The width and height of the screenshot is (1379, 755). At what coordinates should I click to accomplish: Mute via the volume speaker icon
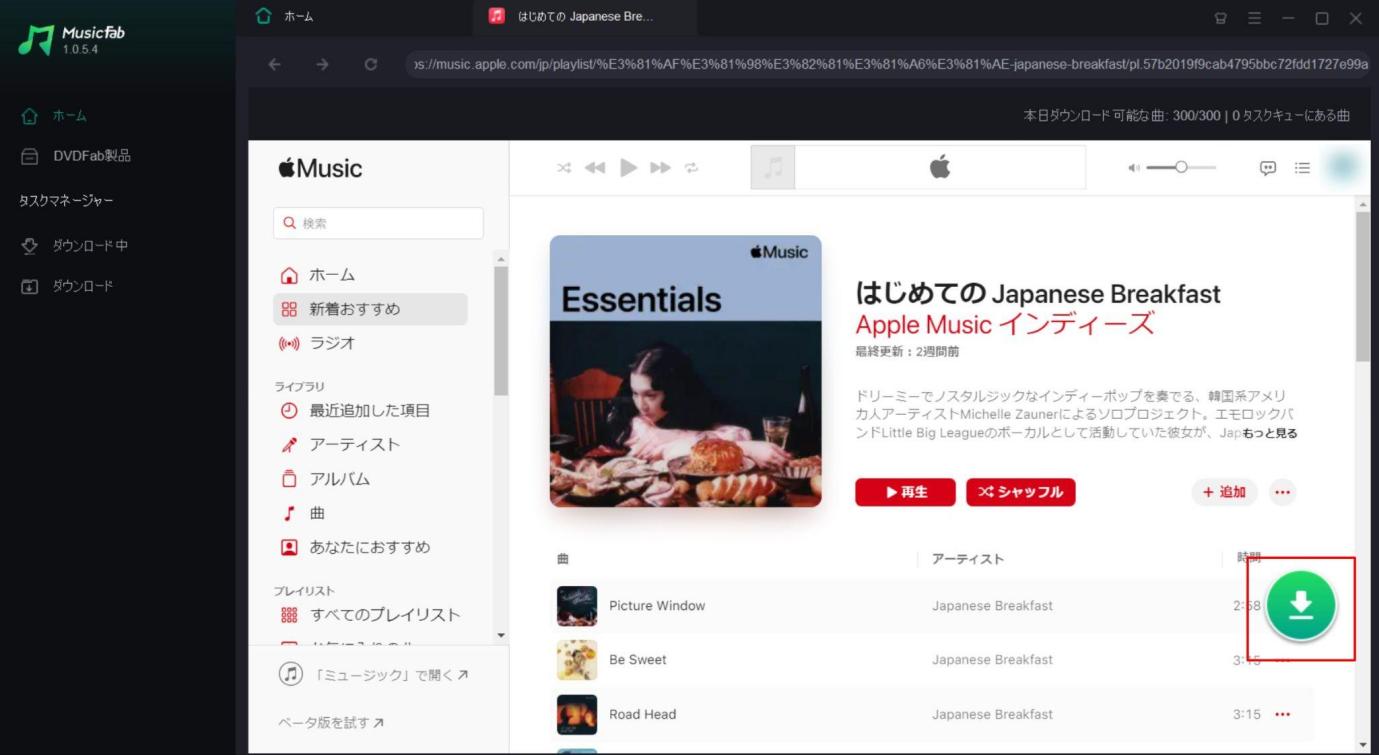click(1134, 168)
